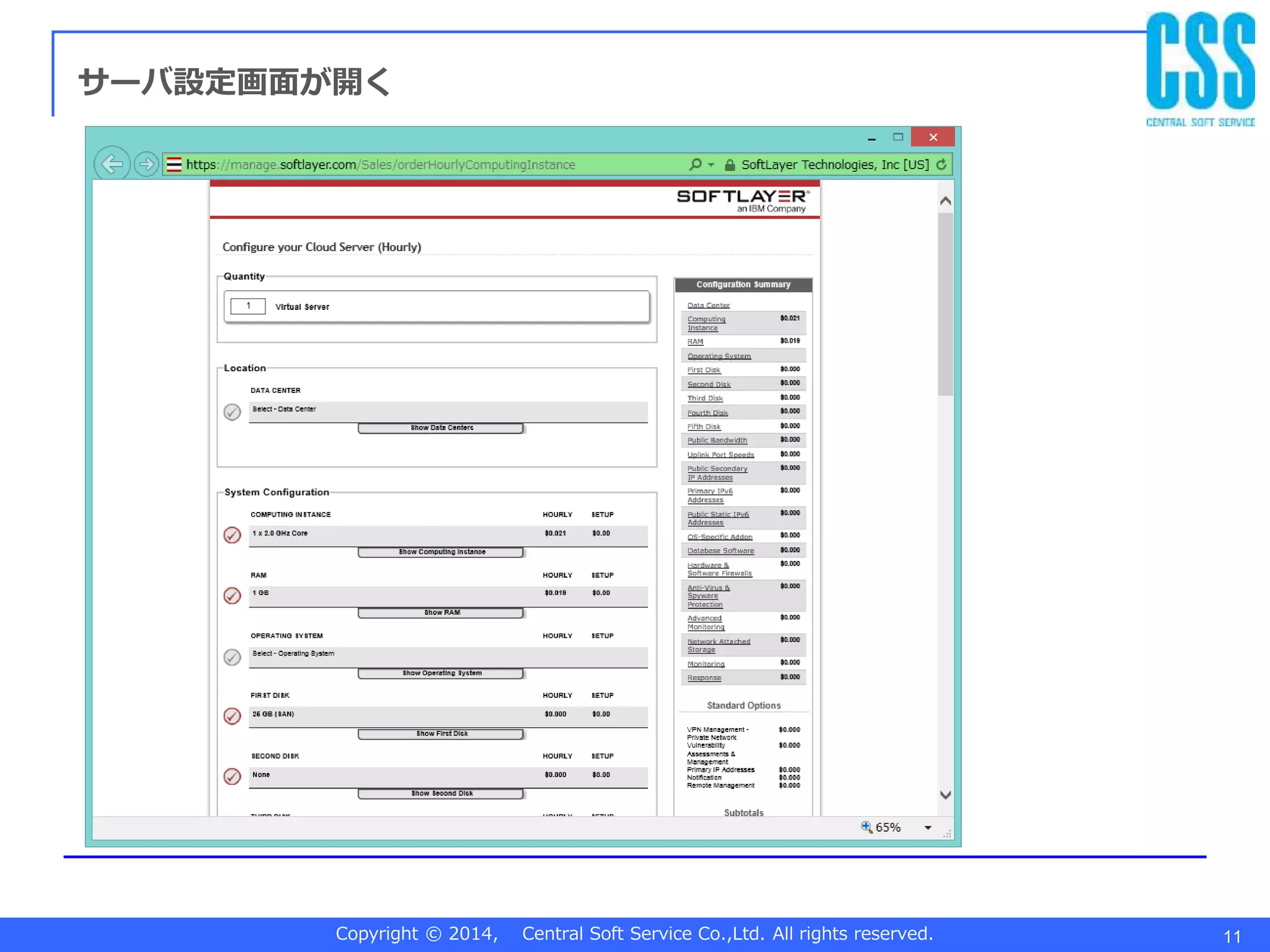Screen dimensions: 1270x952
Task: Click the SoftLayer logo in the header
Action: (x=743, y=201)
